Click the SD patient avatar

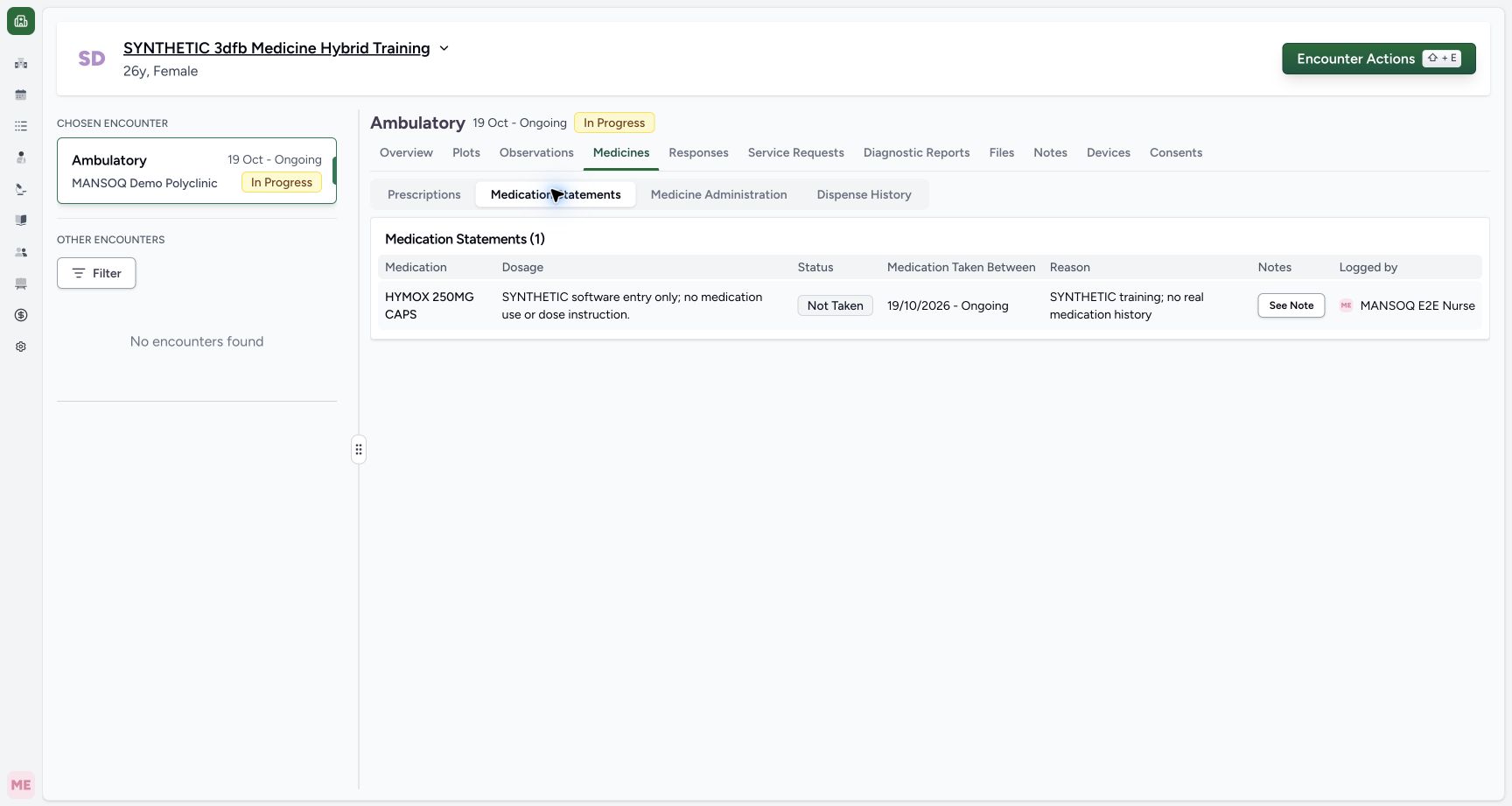pos(92,59)
